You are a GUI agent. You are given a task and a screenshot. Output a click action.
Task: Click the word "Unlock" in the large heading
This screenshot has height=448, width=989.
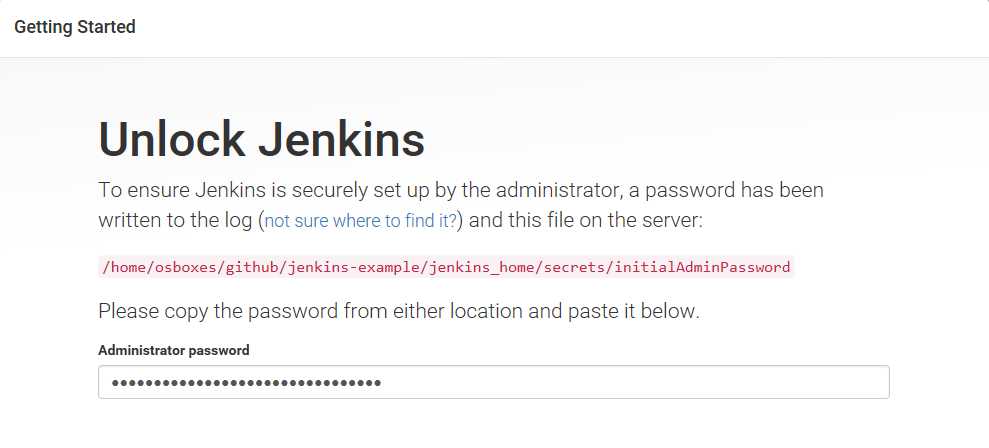[172, 139]
